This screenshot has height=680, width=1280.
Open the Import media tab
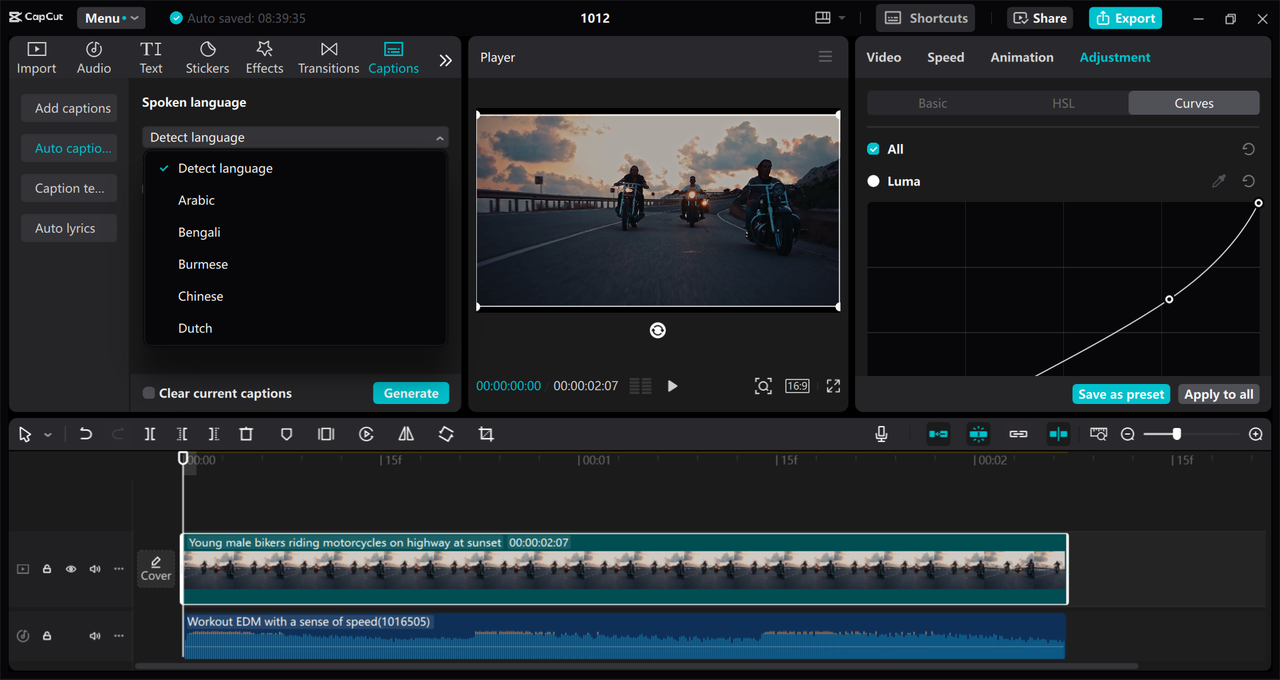[36, 58]
